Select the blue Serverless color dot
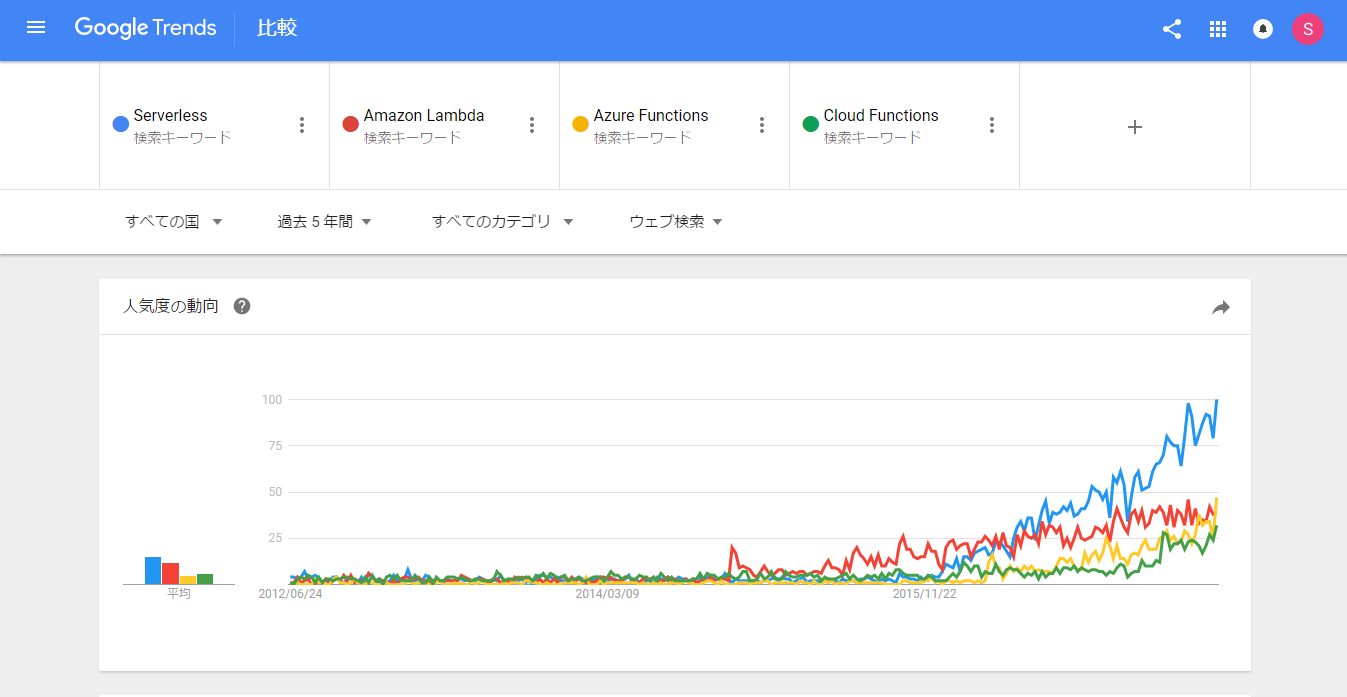1347x697 pixels. [x=120, y=124]
